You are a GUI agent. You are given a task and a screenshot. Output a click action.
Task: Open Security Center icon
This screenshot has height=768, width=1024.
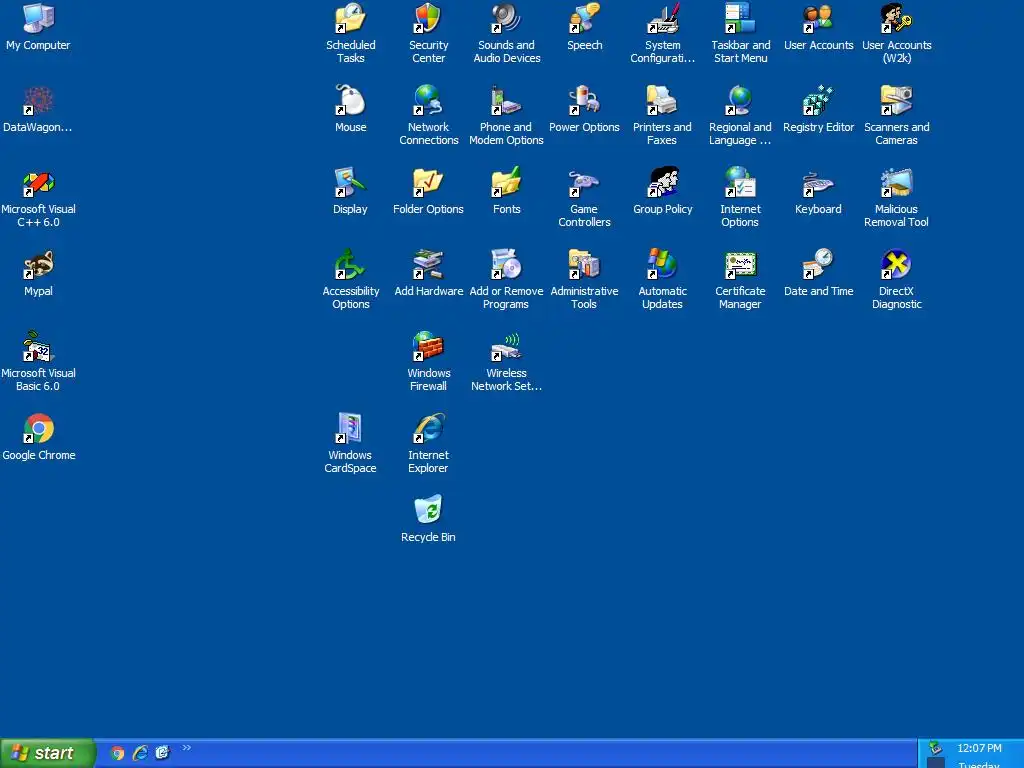[x=428, y=33]
